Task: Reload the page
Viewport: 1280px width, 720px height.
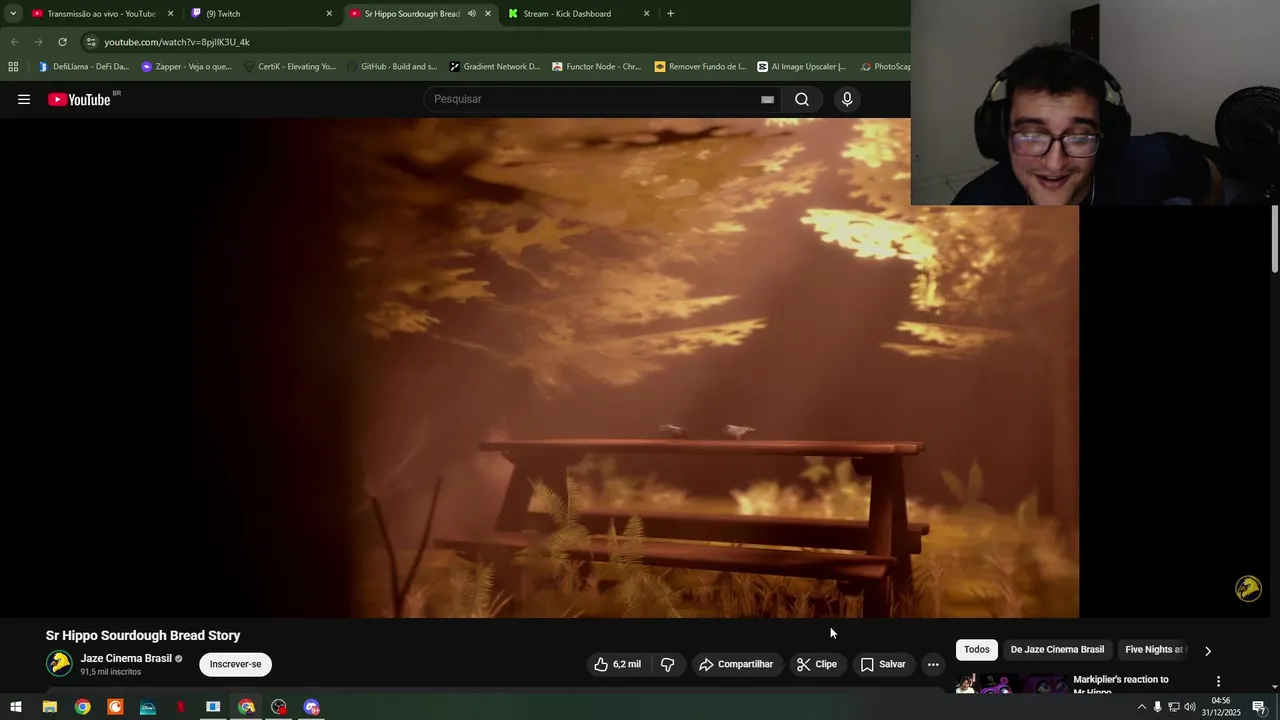Action: [62, 42]
